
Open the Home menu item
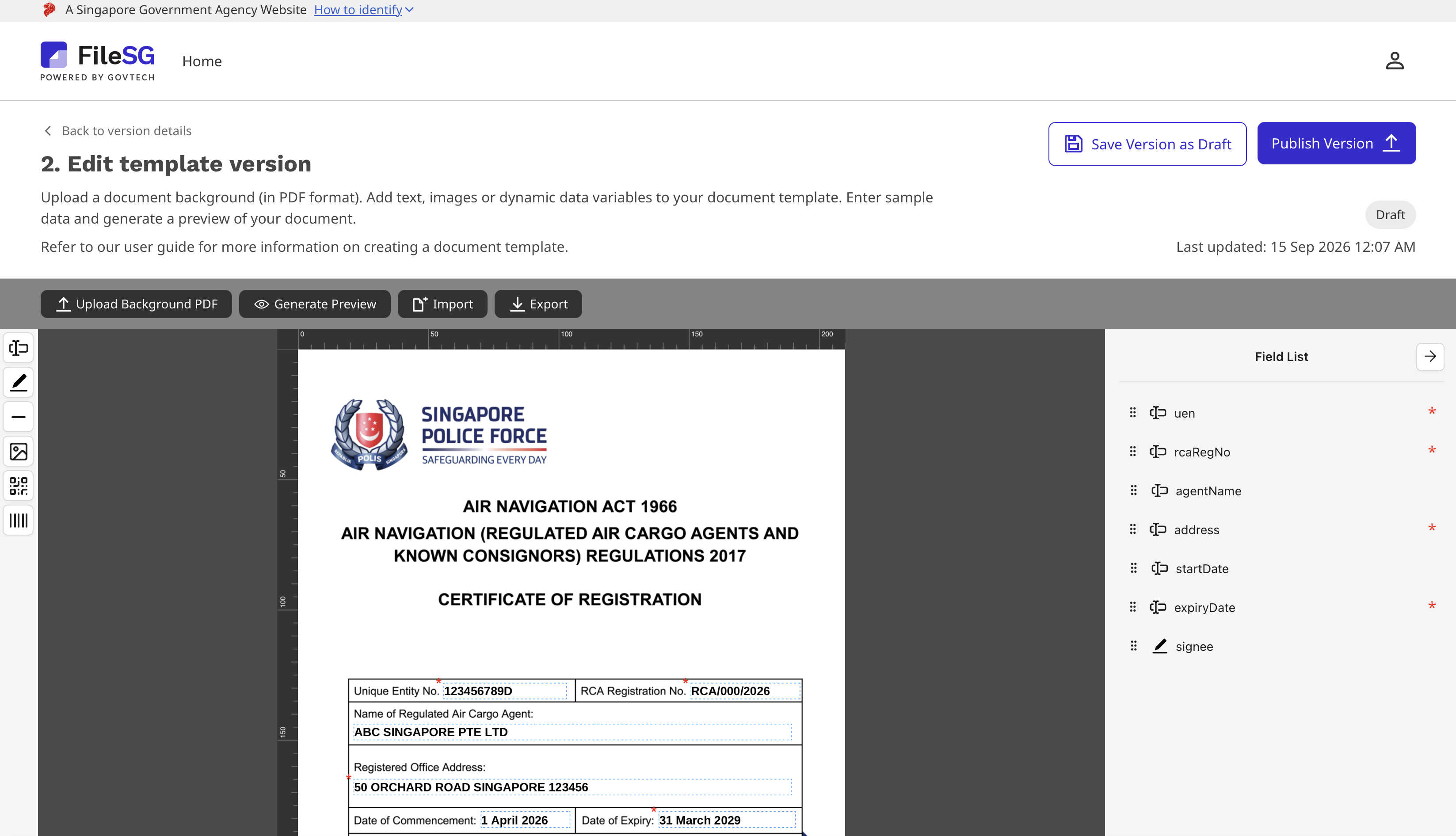tap(202, 61)
